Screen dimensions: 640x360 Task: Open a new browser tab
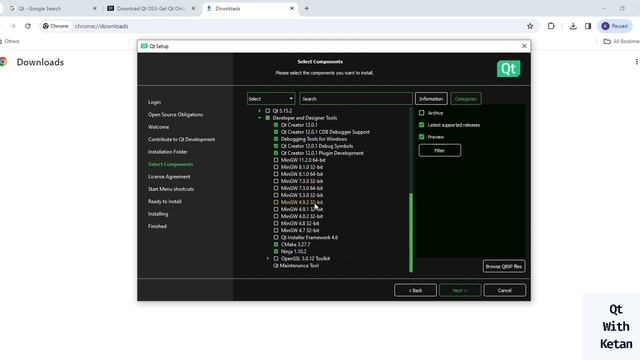tap(307, 8)
